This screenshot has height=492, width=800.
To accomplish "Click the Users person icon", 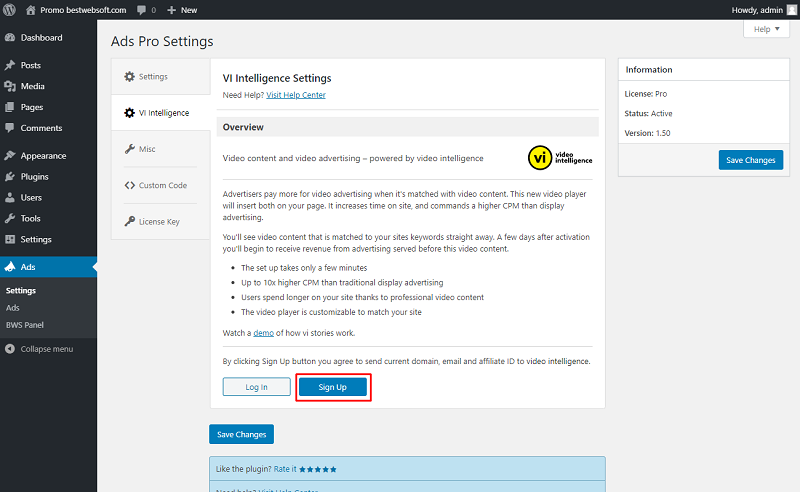I will point(10,198).
